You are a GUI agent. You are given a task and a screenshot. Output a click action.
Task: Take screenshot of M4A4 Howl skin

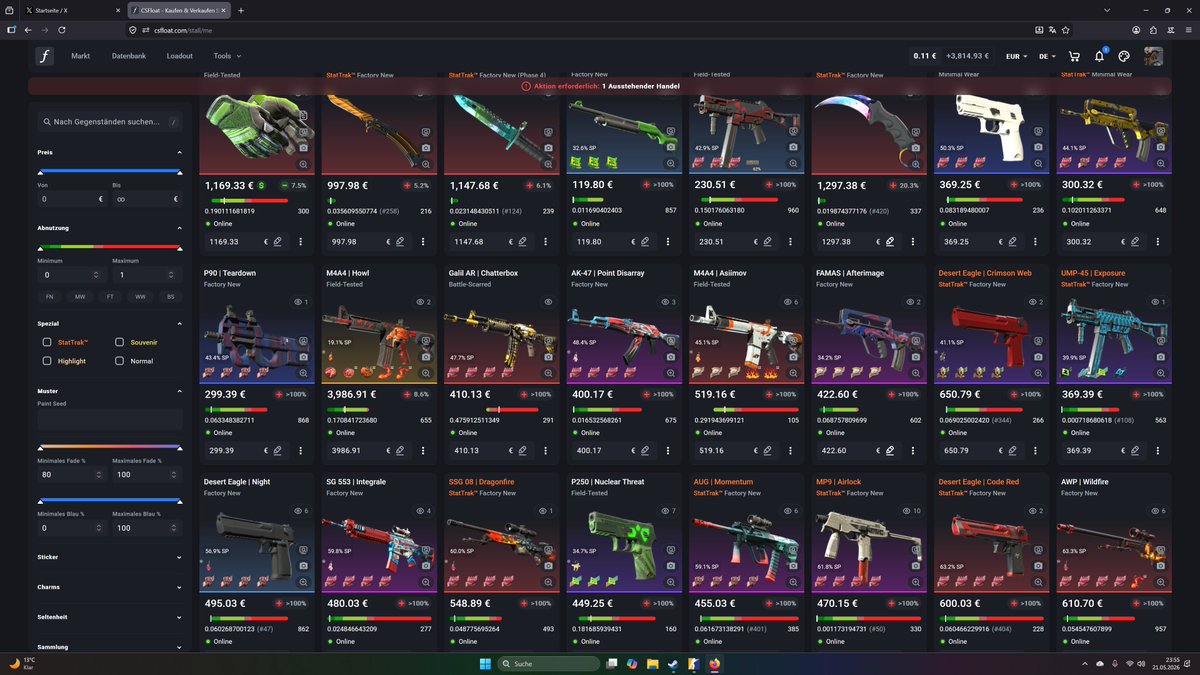coord(426,356)
